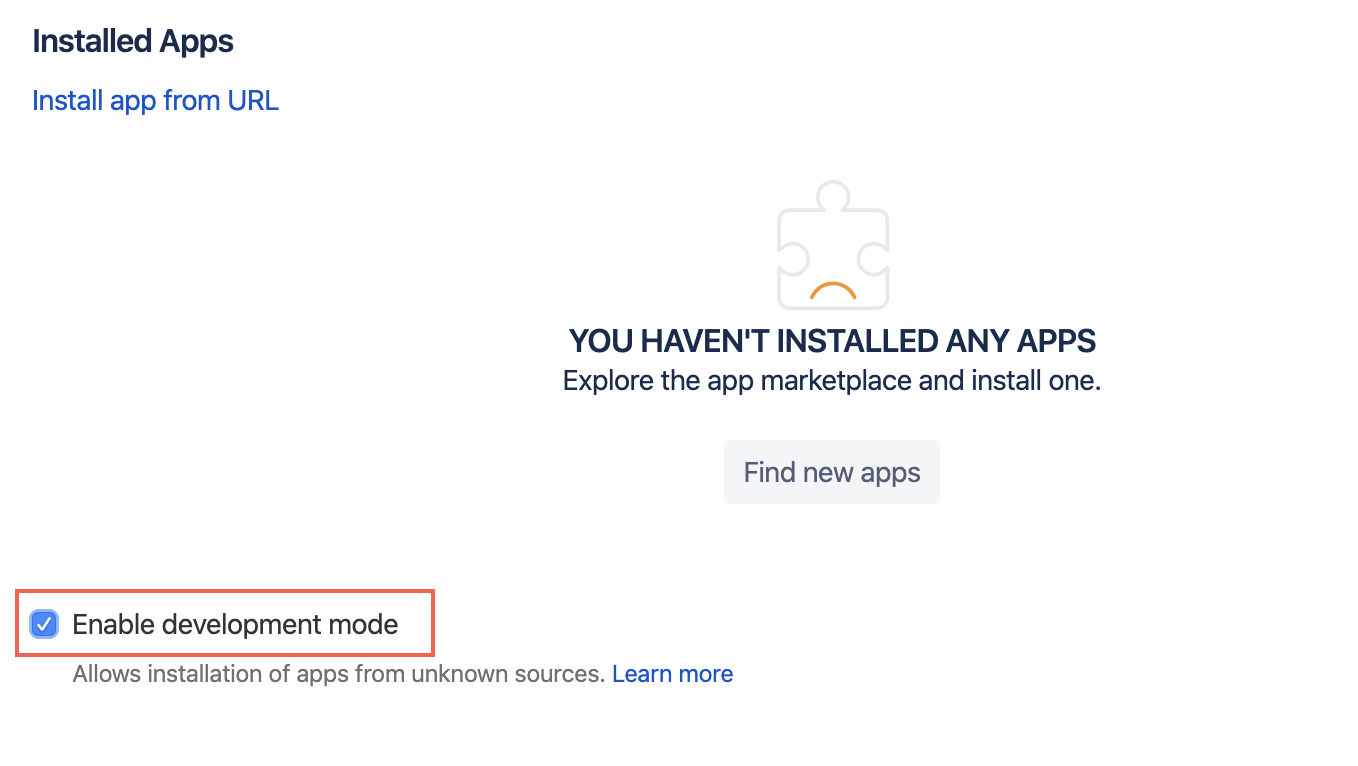The width and height of the screenshot is (1358, 766).
Task: Click the word 'APPS' in the empty-state title
Action: click(x=1055, y=341)
